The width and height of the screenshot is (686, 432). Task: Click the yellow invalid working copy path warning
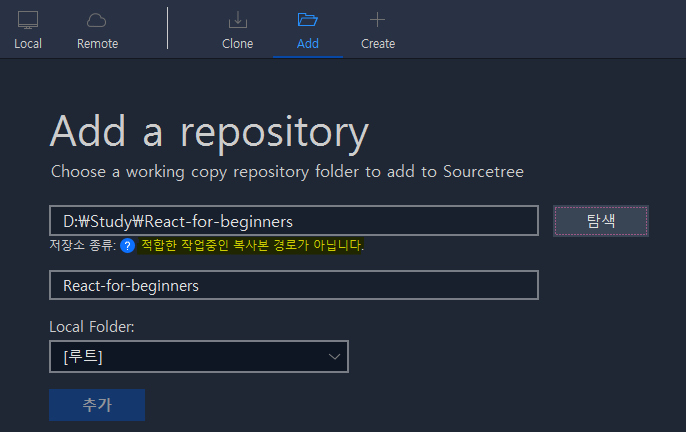pos(251,245)
